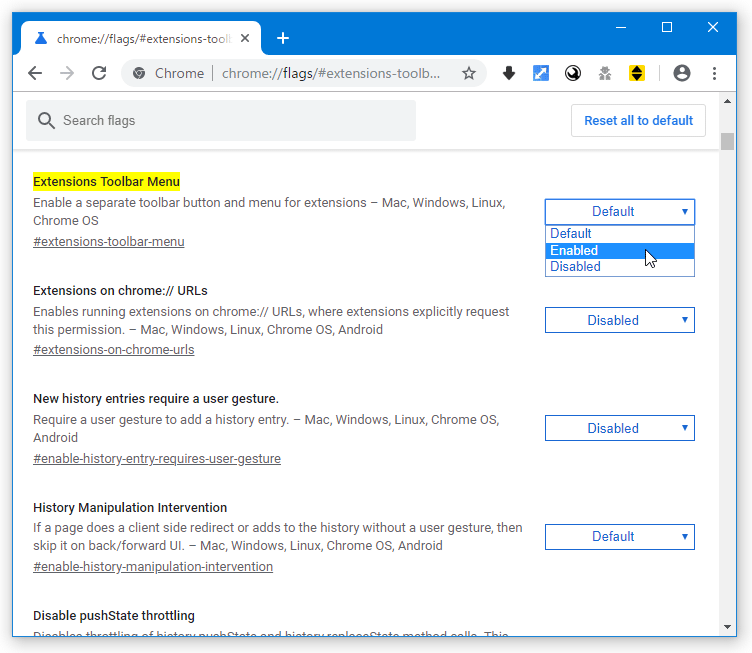Click the magnifier icon in Search flags

[46, 120]
